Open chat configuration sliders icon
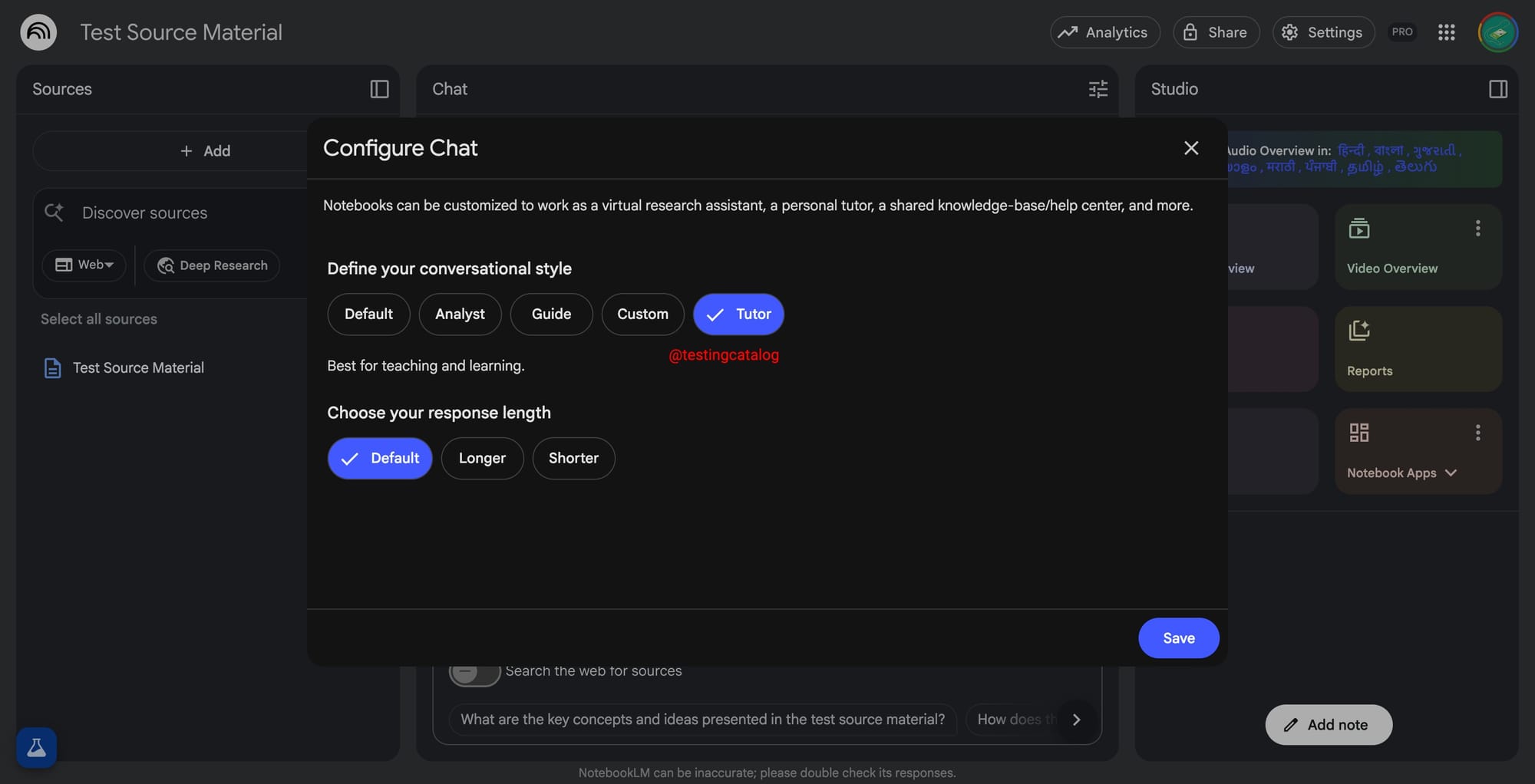The height and width of the screenshot is (784, 1535). [x=1098, y=89]
